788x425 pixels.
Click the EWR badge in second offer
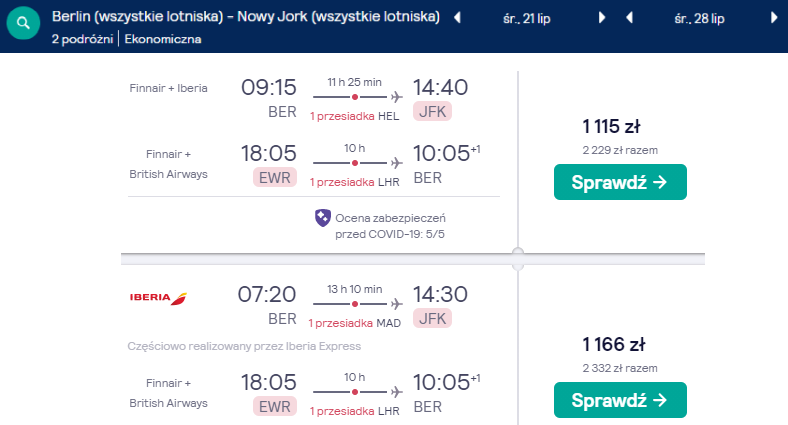[x=274, y=405]
